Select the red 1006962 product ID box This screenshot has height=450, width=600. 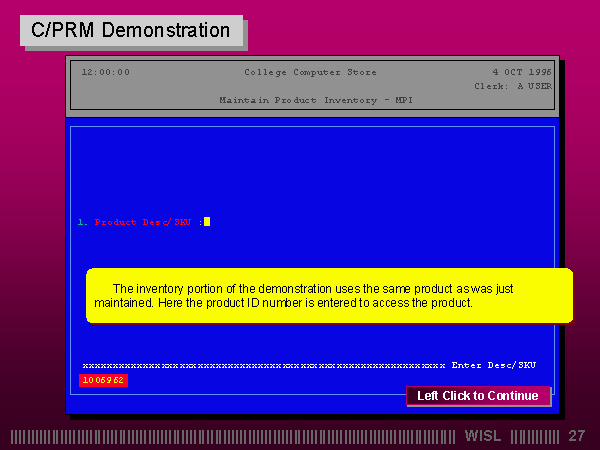pos(103,381)
